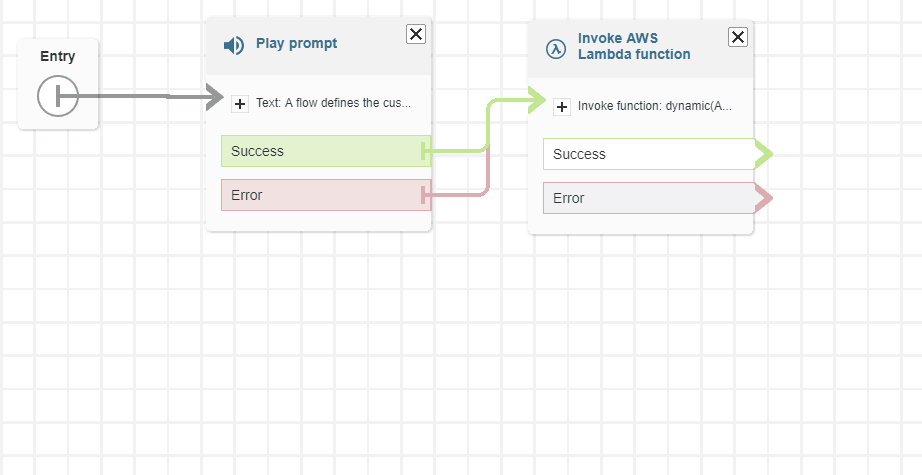Click the Entry point circle connector
922x475 pixels.
coord(57,97)
